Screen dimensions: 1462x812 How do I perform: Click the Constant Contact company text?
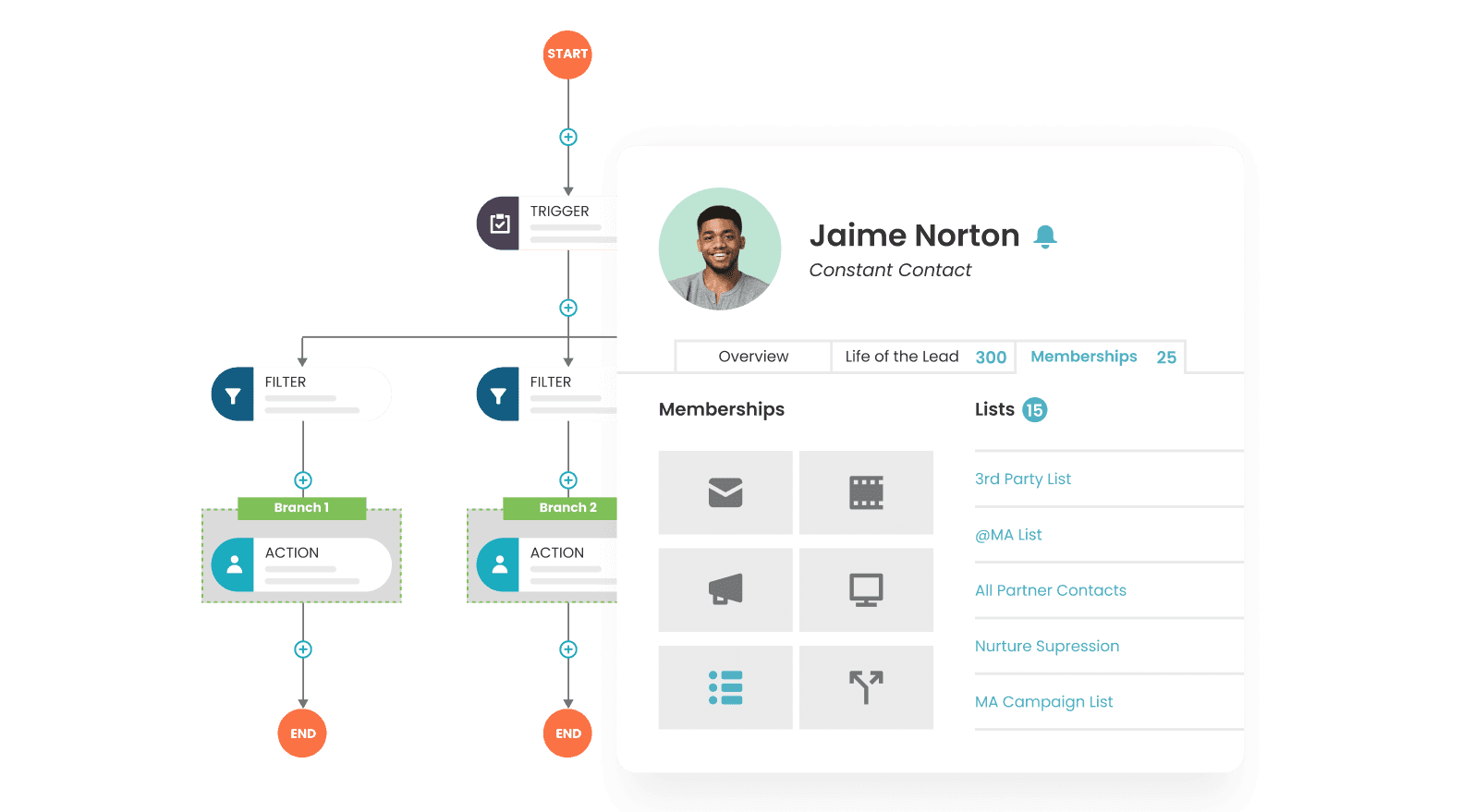pyautogui.click(x=890, y=270)
